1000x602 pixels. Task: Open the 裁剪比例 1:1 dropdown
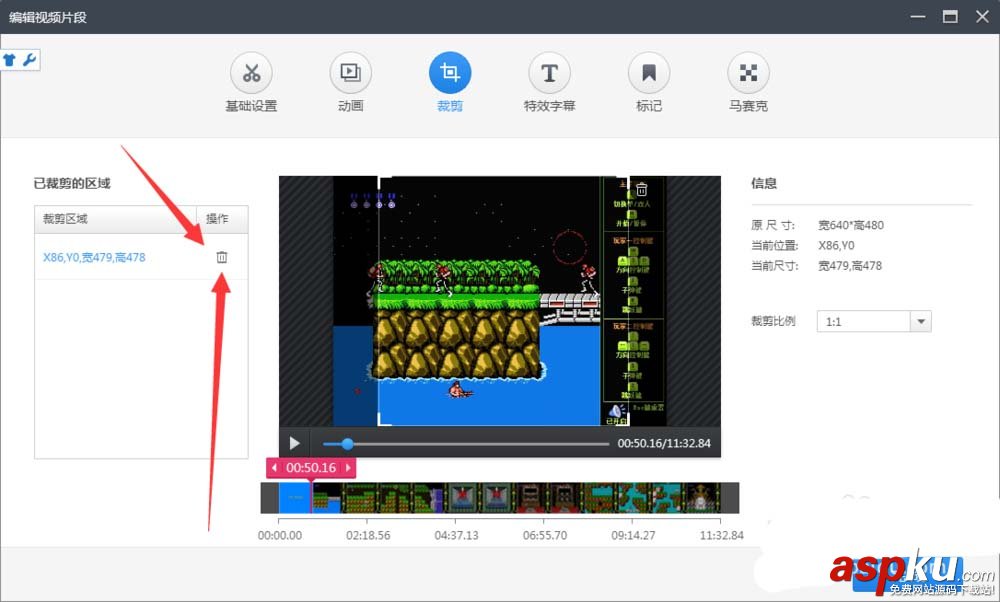[874, 321]
